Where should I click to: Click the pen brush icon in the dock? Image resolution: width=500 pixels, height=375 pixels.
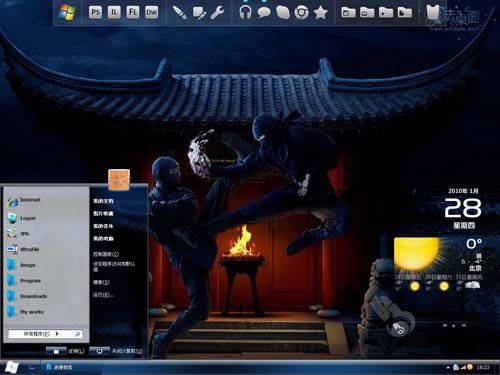tap(179, 13)
